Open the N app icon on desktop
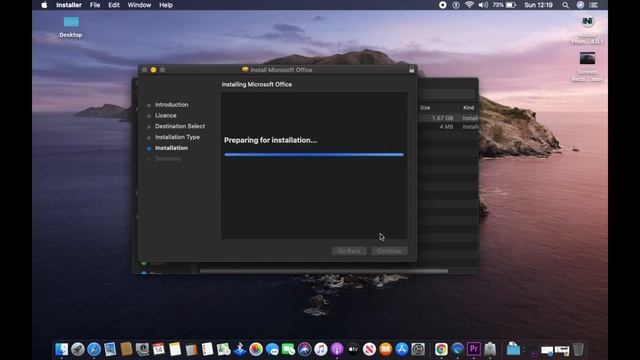Screen dimensions: 640x360 click(587, 30)
